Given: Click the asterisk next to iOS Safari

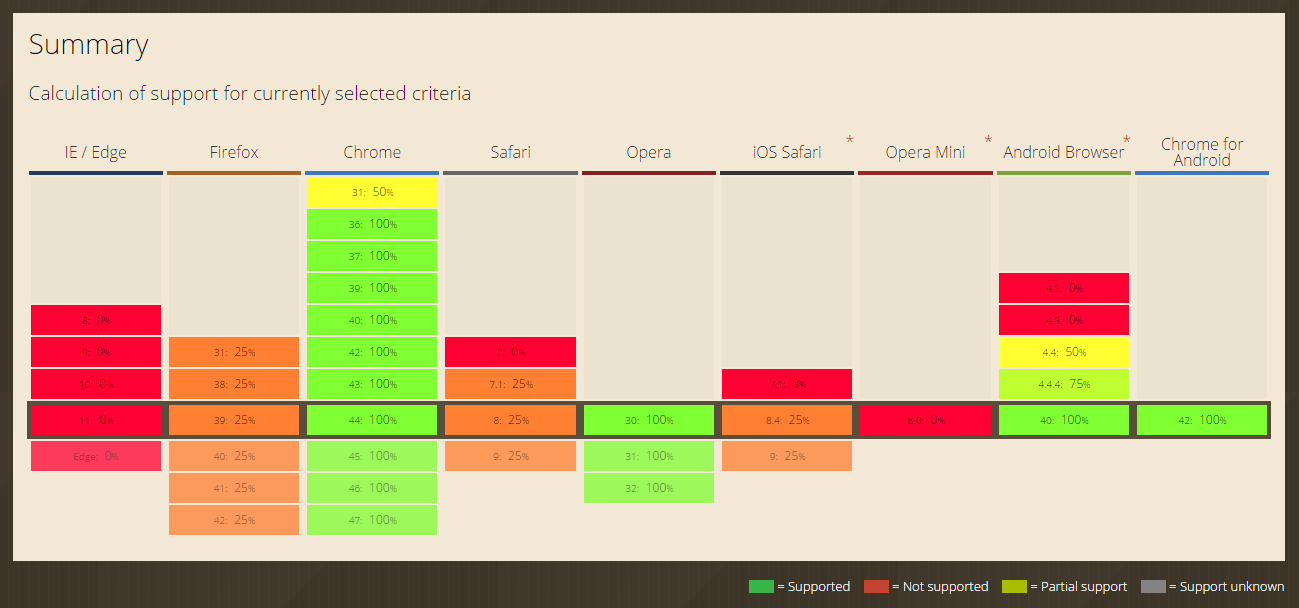Looking at the screenshot, I should click(850, 139).
